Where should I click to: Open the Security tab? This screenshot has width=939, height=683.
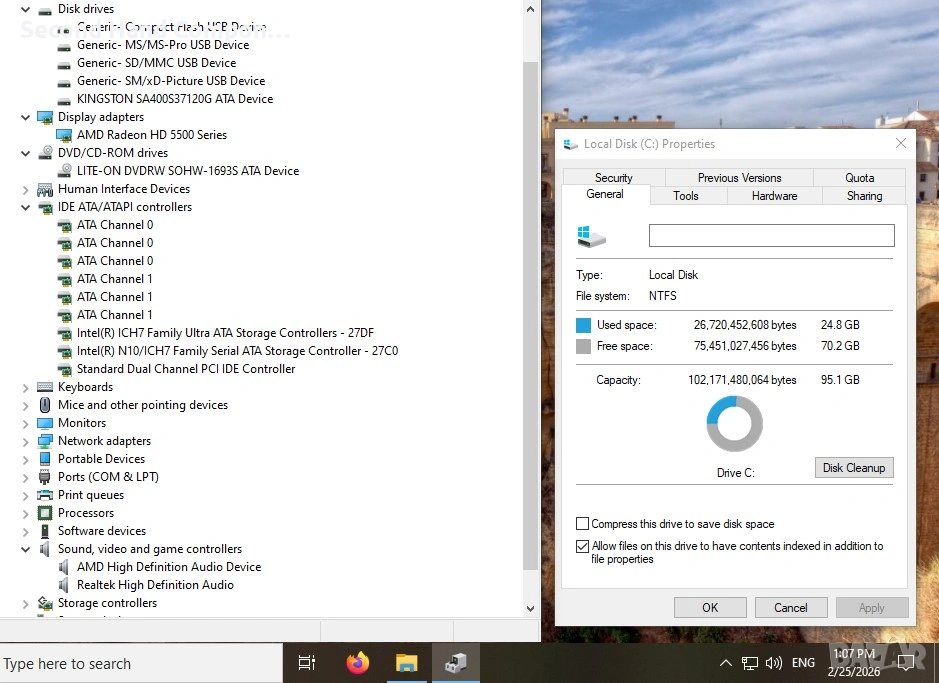(x=613, y=178)
